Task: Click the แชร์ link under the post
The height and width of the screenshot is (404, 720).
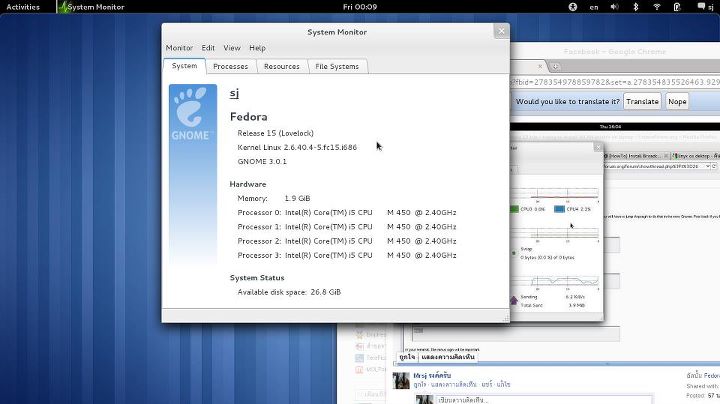Action: point(487,385)
